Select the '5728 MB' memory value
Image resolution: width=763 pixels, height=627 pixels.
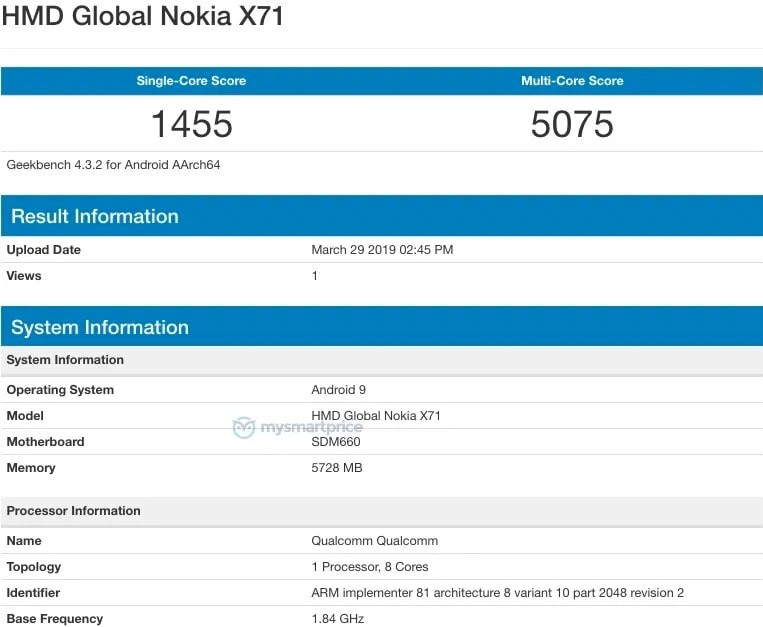click(x=337, y=468)
